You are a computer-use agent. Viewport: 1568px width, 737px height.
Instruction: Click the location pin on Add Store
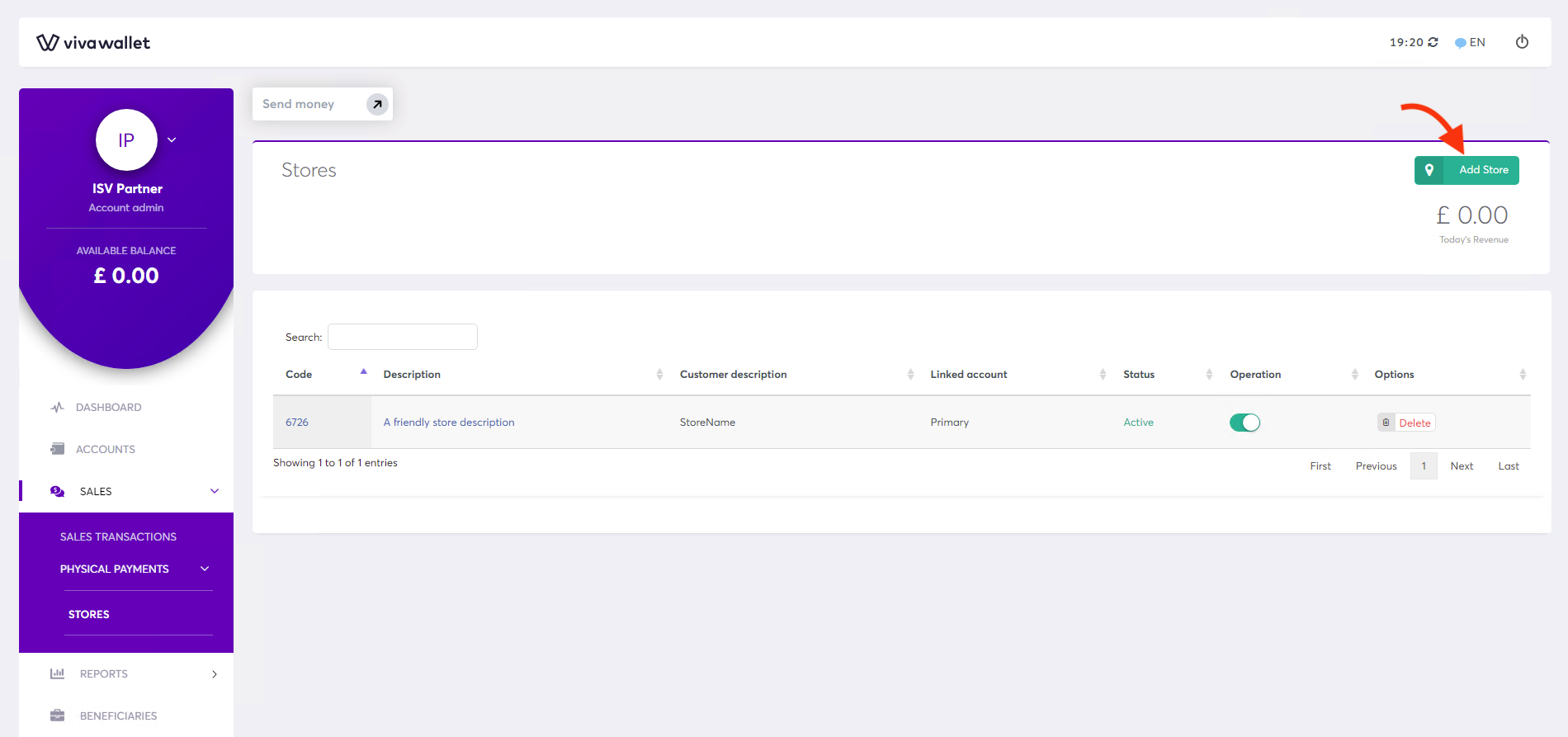1429,170
